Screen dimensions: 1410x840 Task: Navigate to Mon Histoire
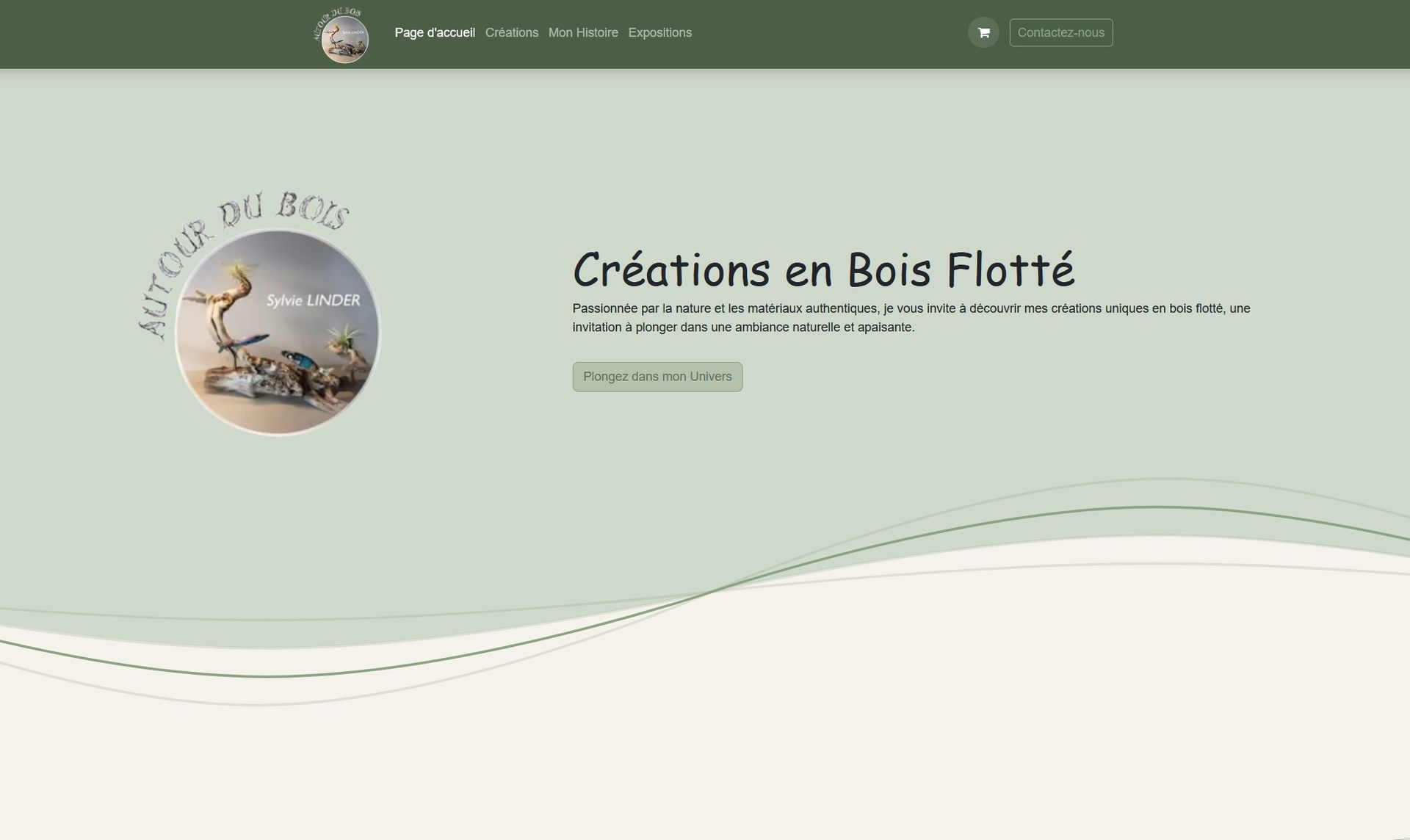click(582, 32)
